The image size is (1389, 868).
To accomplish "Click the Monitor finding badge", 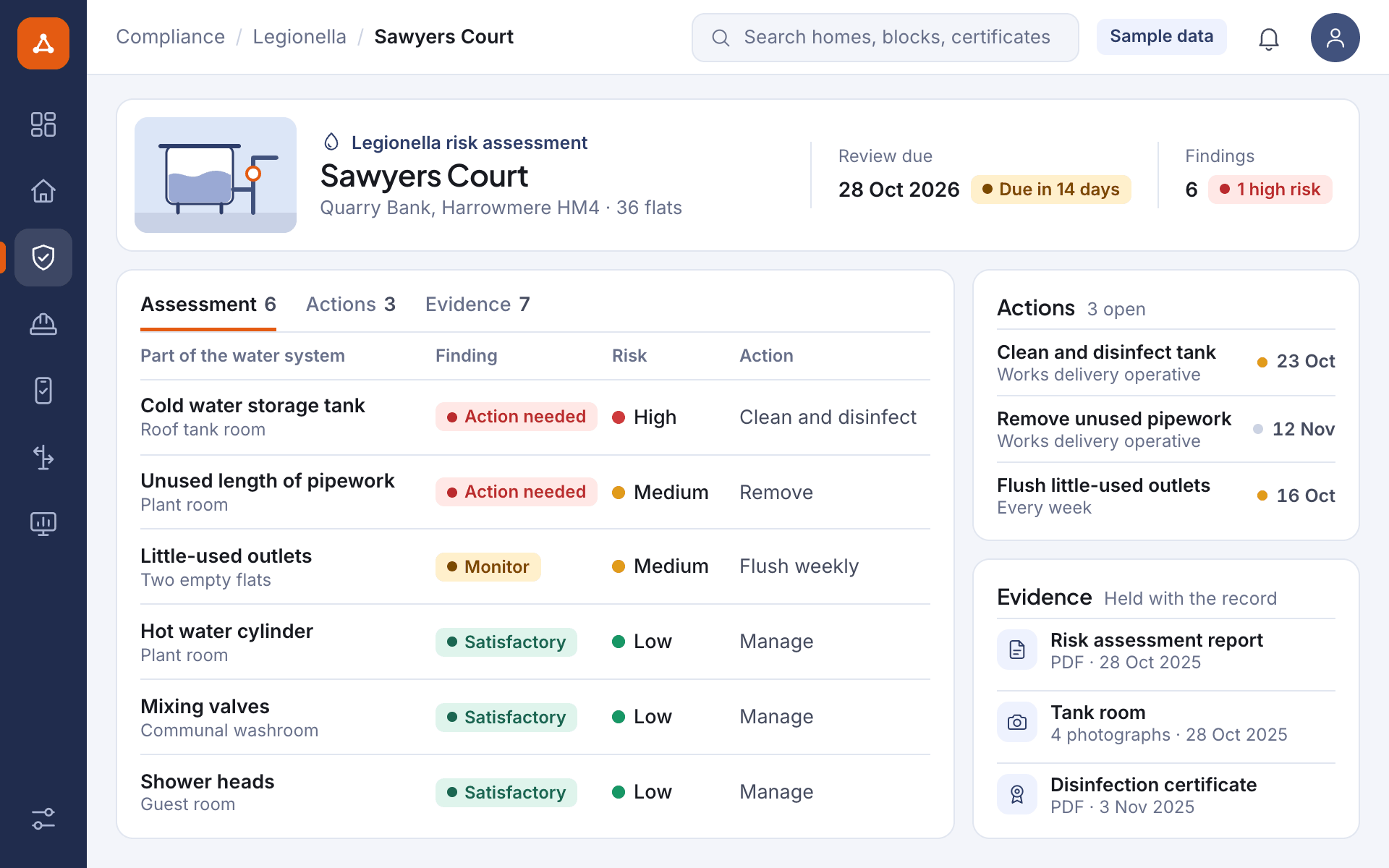I will (x=488, y=567).
